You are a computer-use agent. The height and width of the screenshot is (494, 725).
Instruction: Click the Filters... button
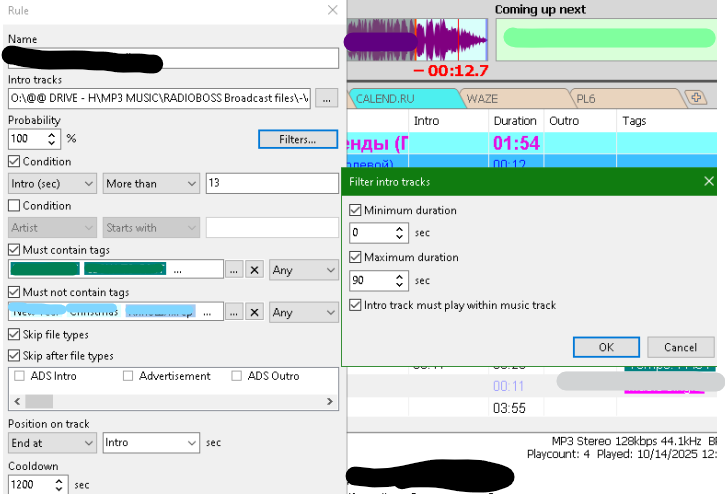point(298,140)
